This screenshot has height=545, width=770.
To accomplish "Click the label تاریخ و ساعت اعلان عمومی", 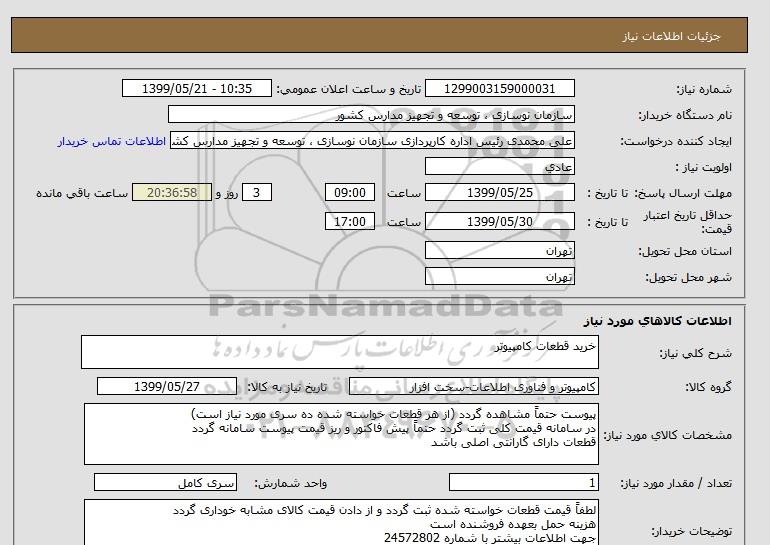I will click(349, 89).
